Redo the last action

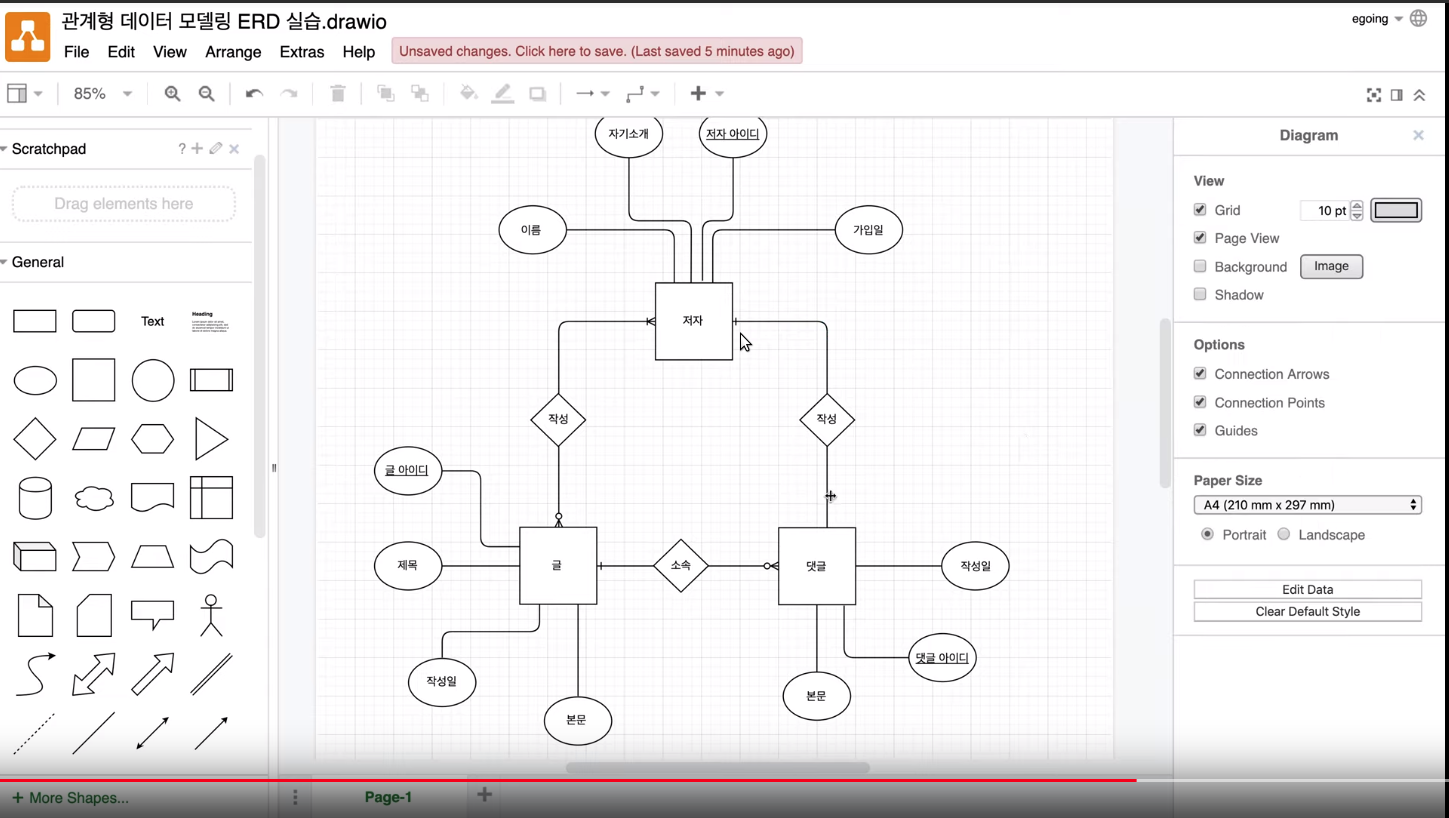pos(289,93)
